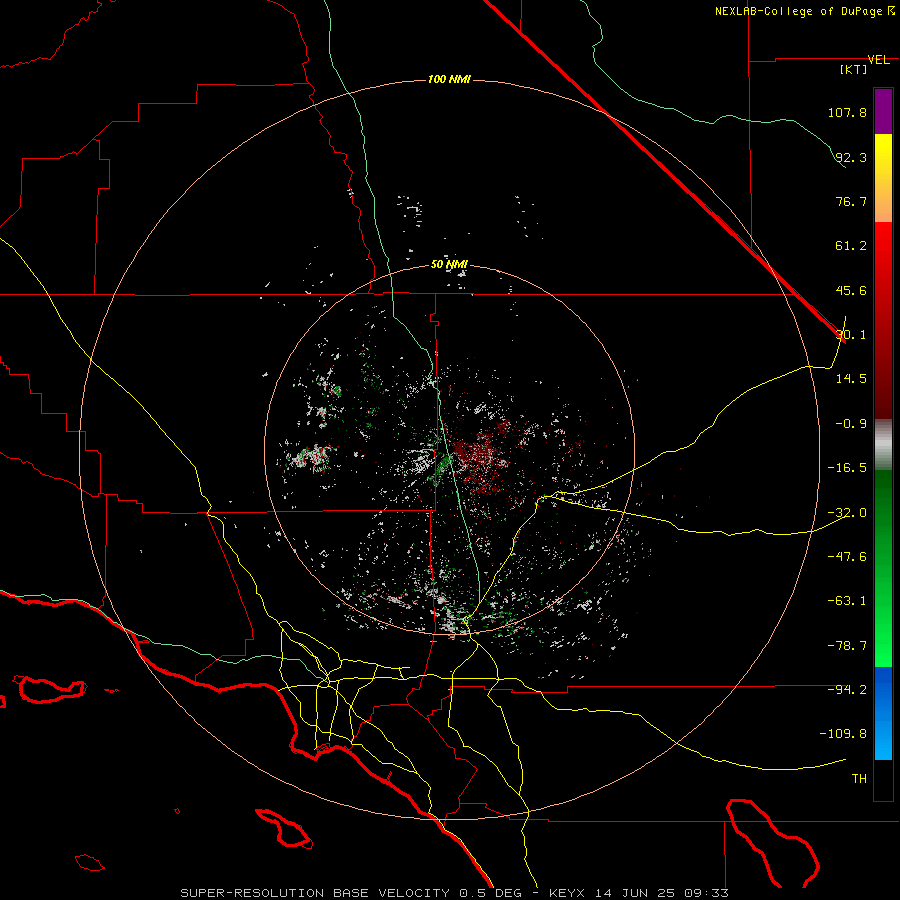Click the -63.1 velocity scale value
The height and width of the screenshot is (900, 900).
point(847,601)
